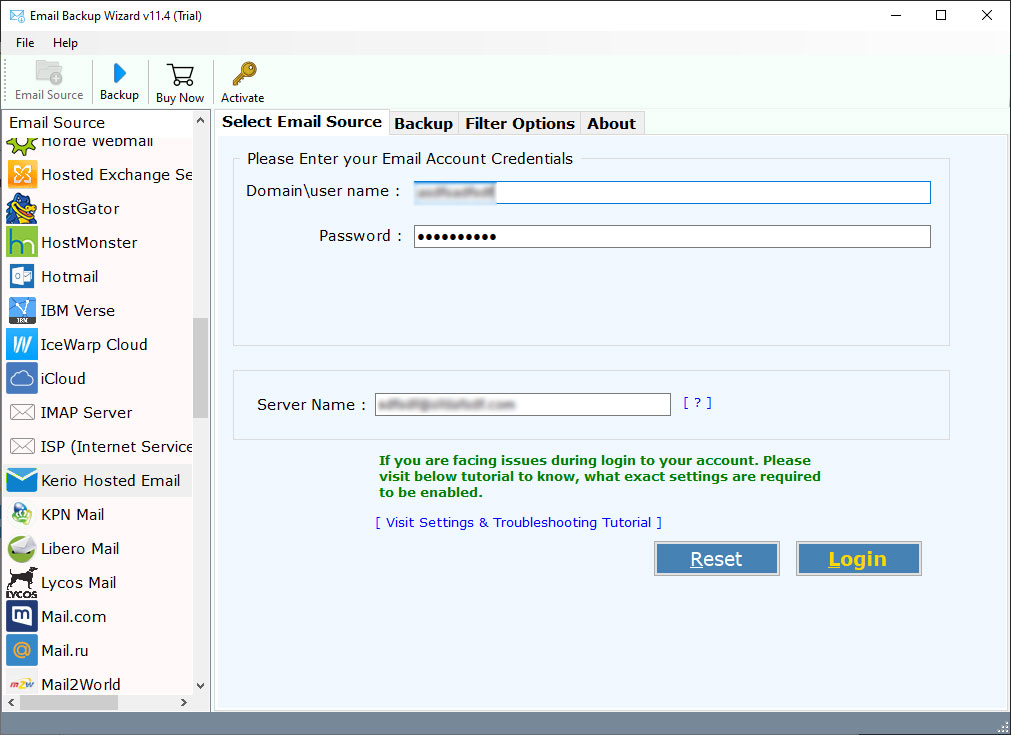Pick the Mail.ru at-sign icon
The image size is (1011, 735).
click(22, 651)
